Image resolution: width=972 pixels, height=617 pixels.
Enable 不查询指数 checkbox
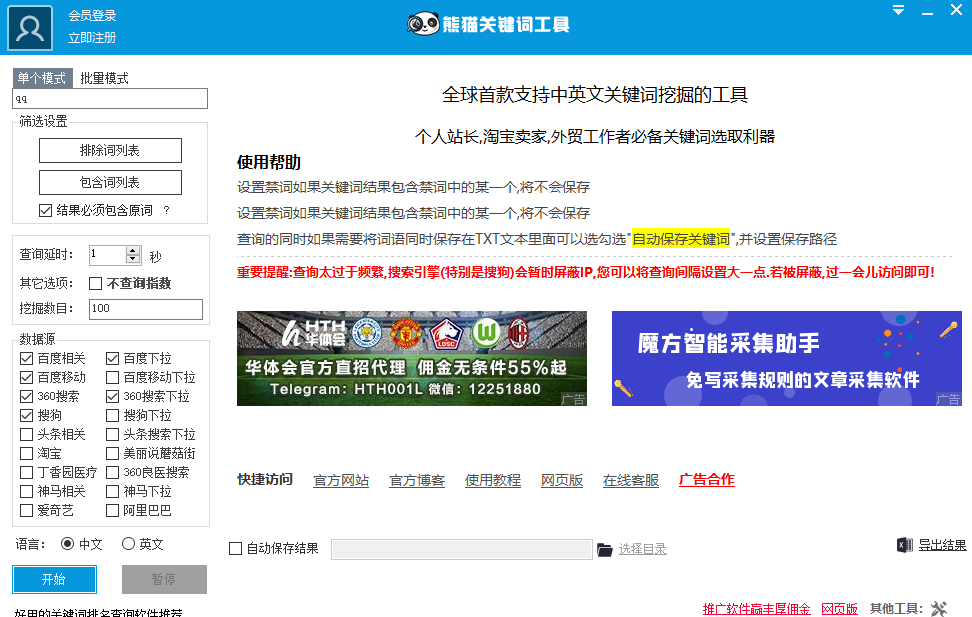(95, 283)
